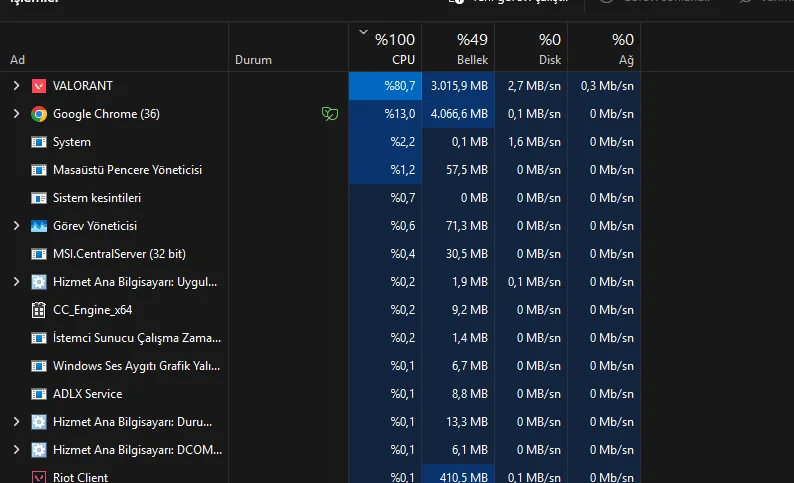Expand Hizmet Ana Bilgisayarı: Uygul... group
794x483 pixels.
click(16, 282)
